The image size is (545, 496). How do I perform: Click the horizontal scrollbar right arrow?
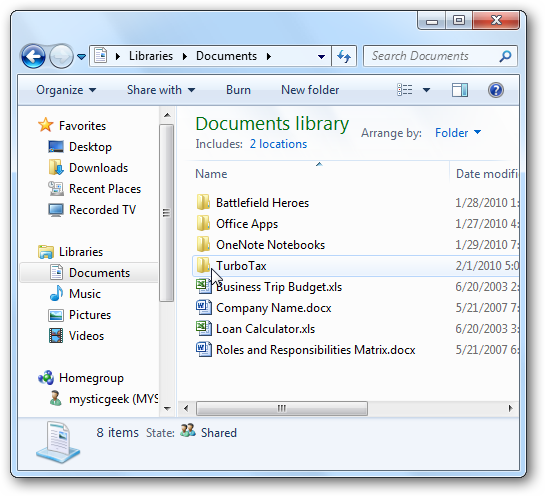pyautogui.click(x=510, y=408)
